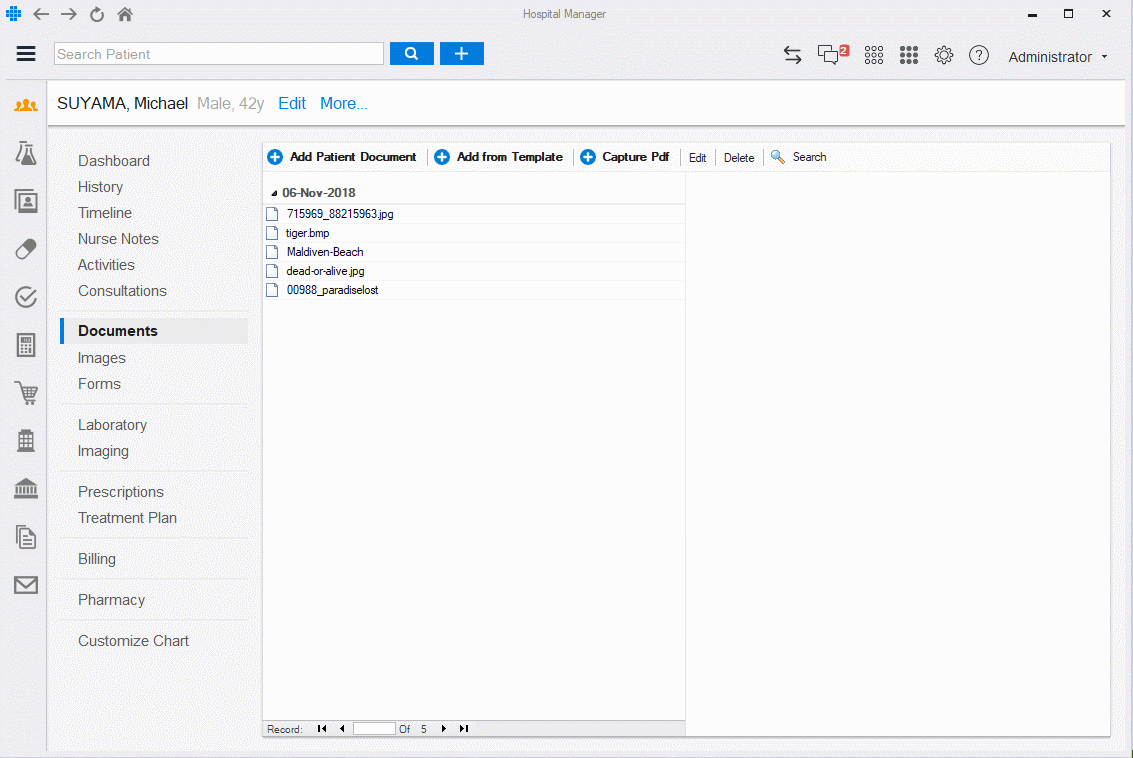Click the Search Patient input field
The image size is (1133, 758).
tap(219, 54)
